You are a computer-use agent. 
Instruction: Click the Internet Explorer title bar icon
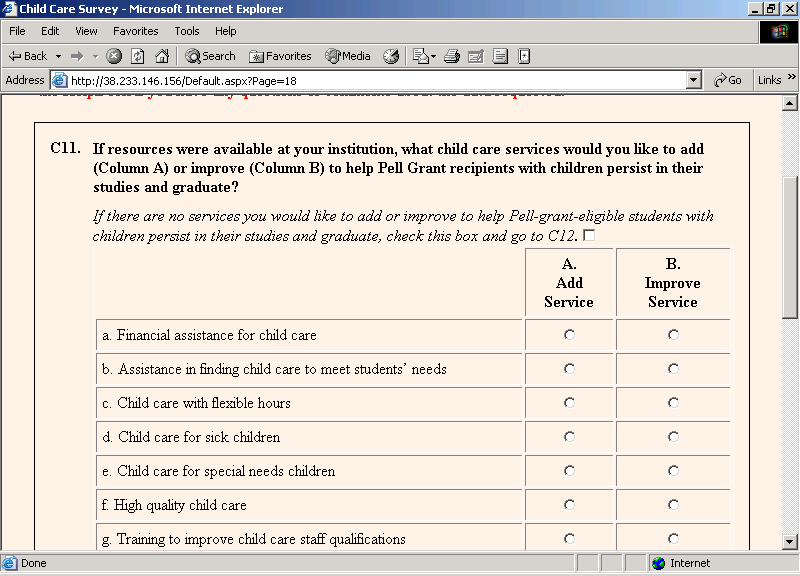[x=10, y=9]
